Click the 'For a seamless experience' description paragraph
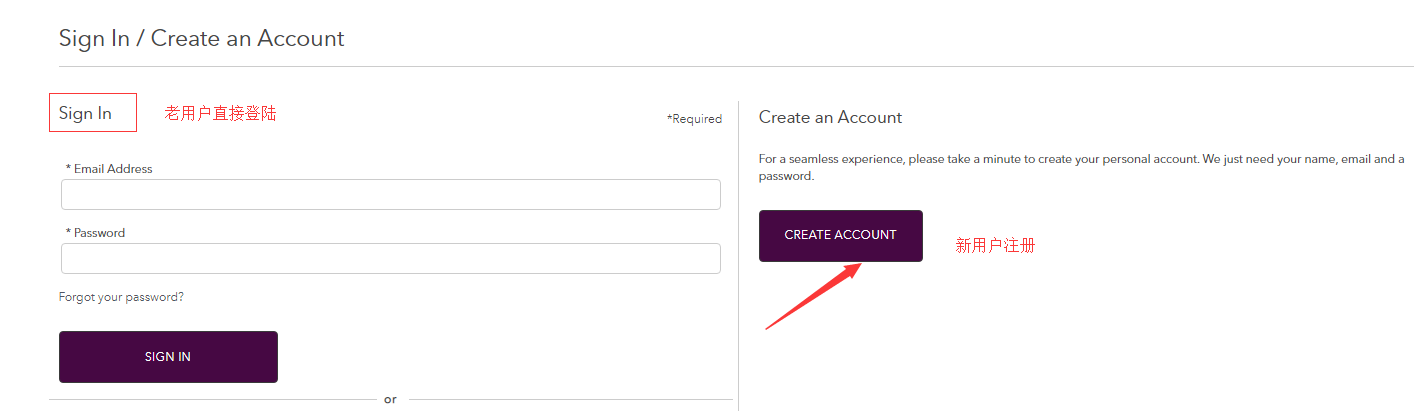The width and height of the screenshot is (1414, 411). pyautogui.click(x=1080, y=167)
